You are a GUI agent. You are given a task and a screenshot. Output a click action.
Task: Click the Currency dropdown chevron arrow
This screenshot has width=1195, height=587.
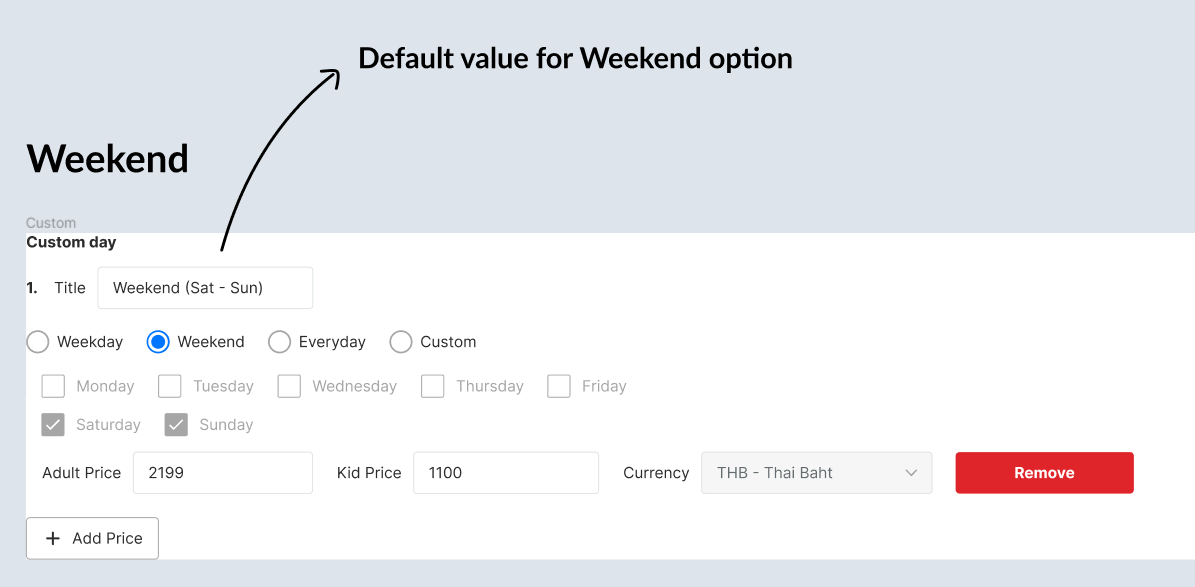coord(911,473)
